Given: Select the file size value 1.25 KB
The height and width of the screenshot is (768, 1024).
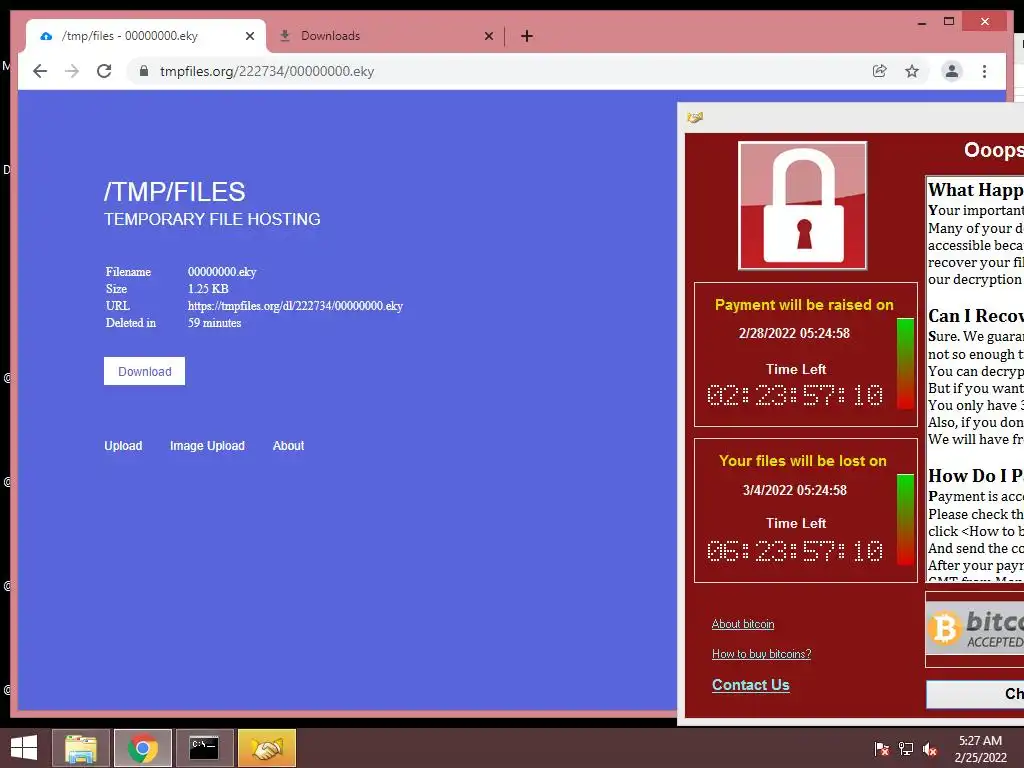Looking at the screenshot, I should [208, 289].
